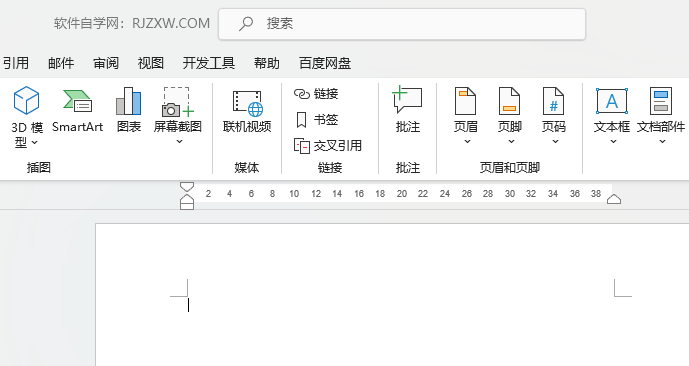Expand the 3D 模型 dropdown arrow
The height and width of the screenshot is (366, 689).
point(35,142)
